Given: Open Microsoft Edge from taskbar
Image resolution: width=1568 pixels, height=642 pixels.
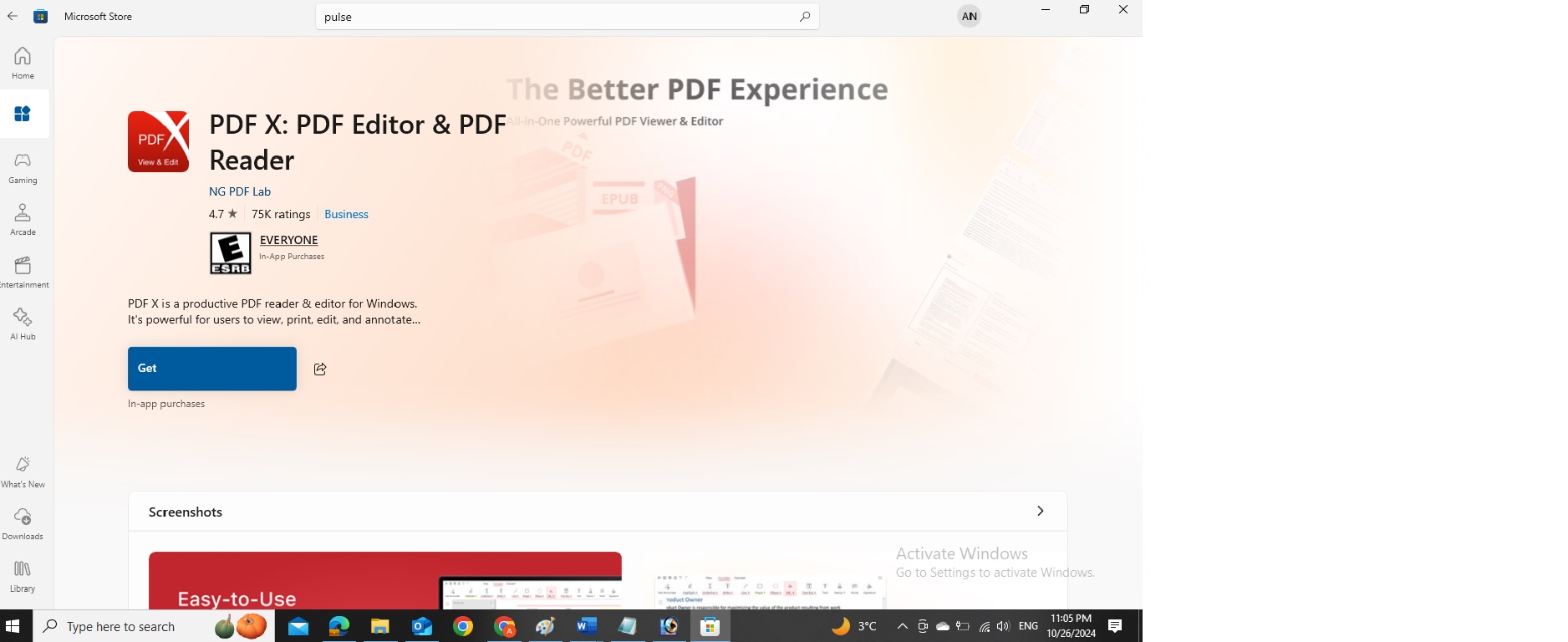Looking at the screenshot, I should [x=339, y=626].
